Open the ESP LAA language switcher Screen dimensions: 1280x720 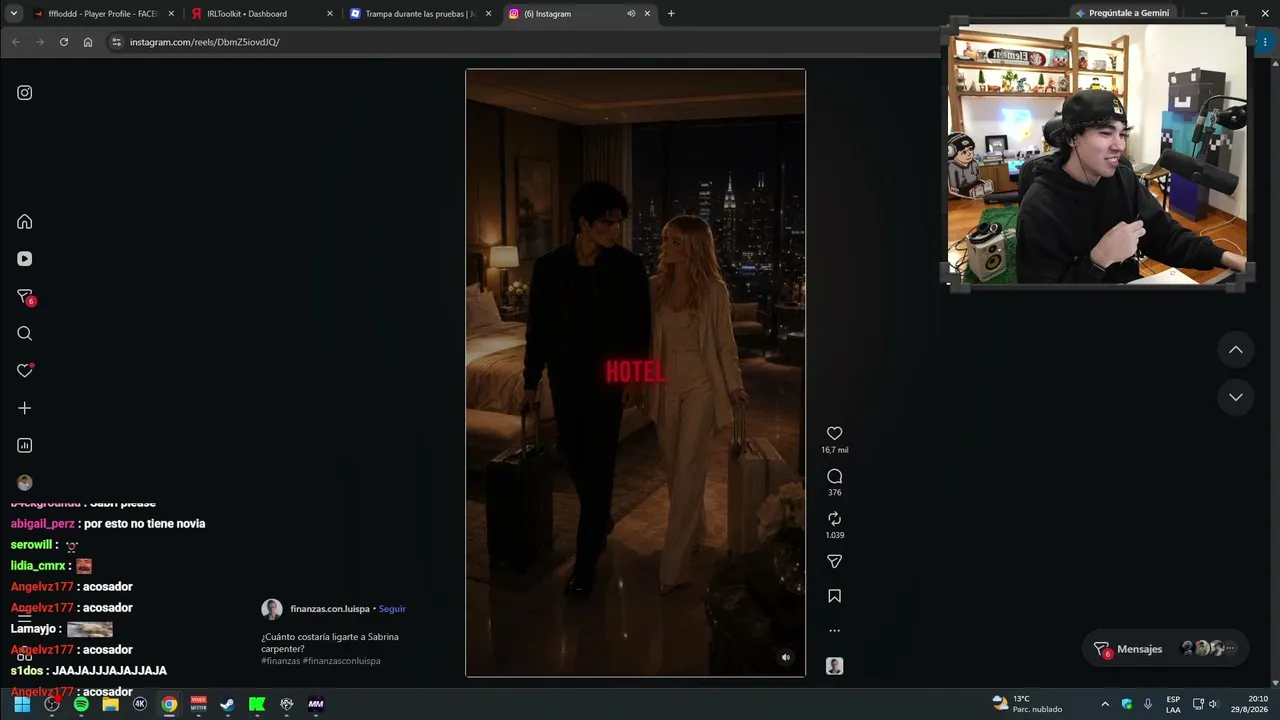tap(1173, 704)
